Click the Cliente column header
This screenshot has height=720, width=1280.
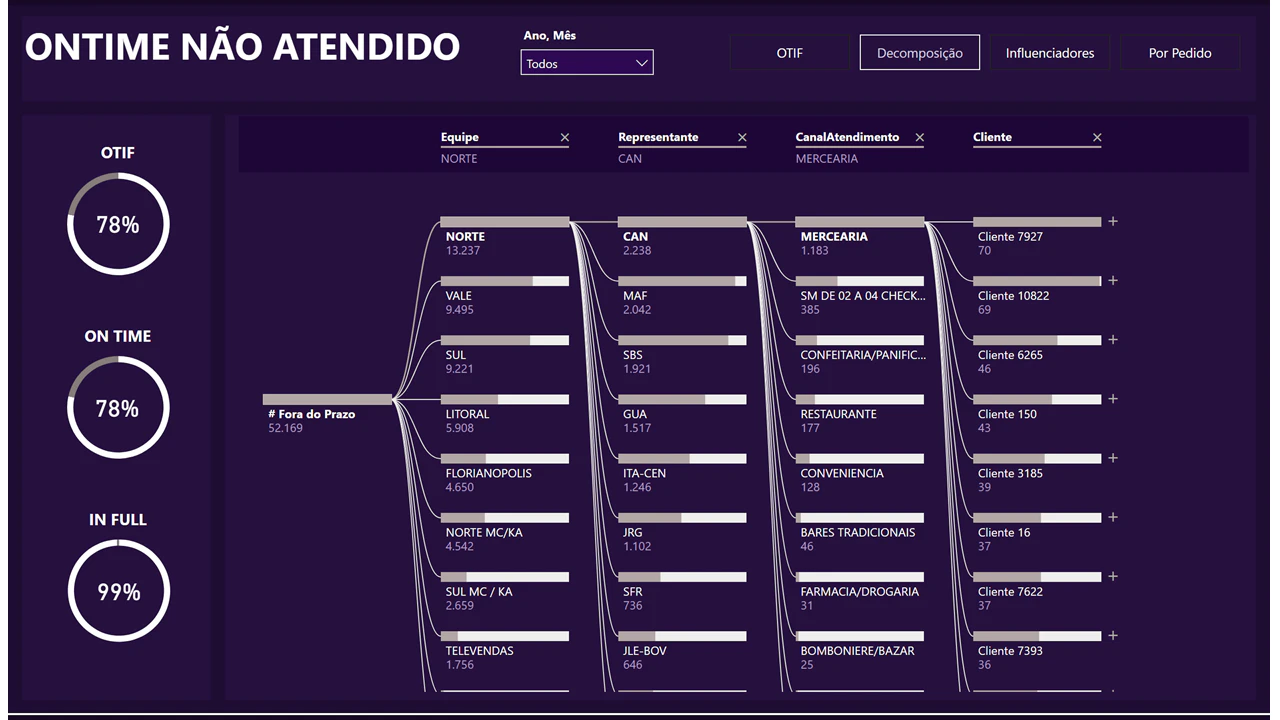click(992, 137)
